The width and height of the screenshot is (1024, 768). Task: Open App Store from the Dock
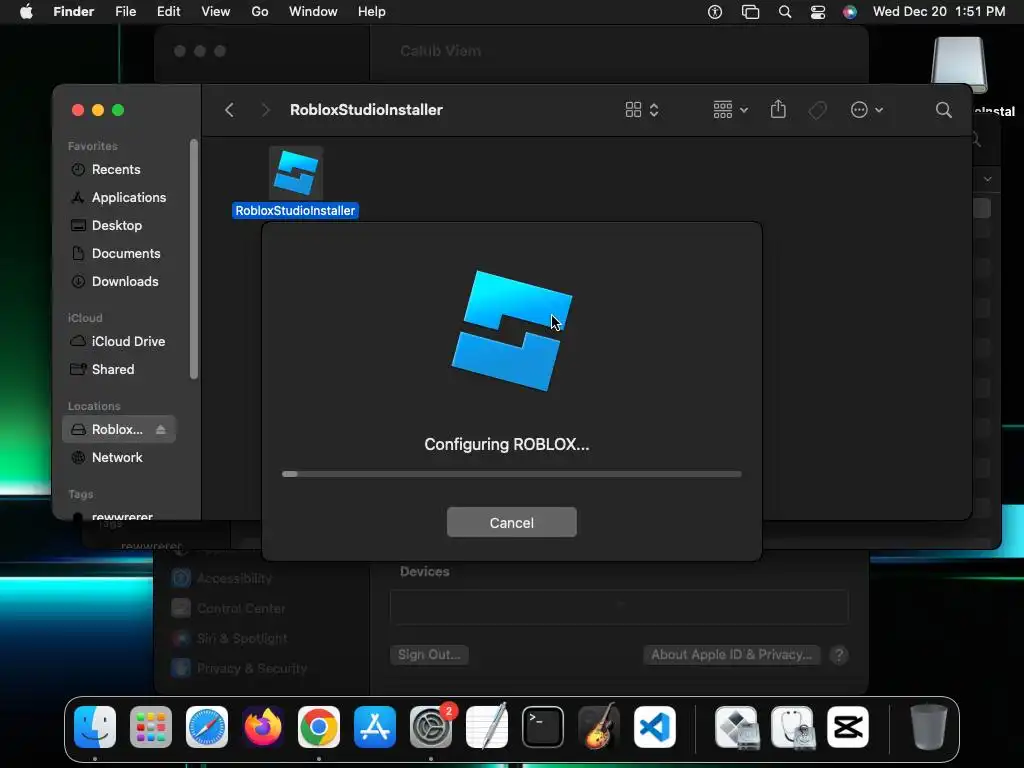pyautogui.click(x=375, y=727)
